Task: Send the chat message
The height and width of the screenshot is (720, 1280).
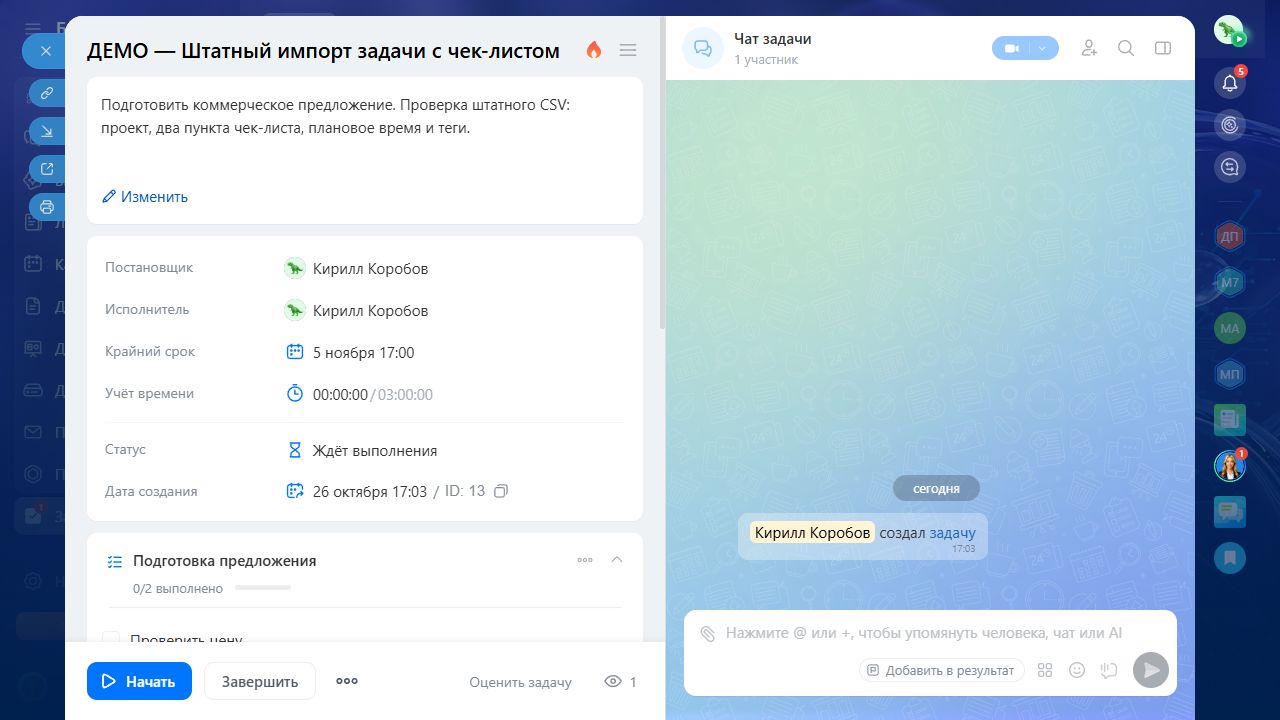Action: click(1151, 670)
